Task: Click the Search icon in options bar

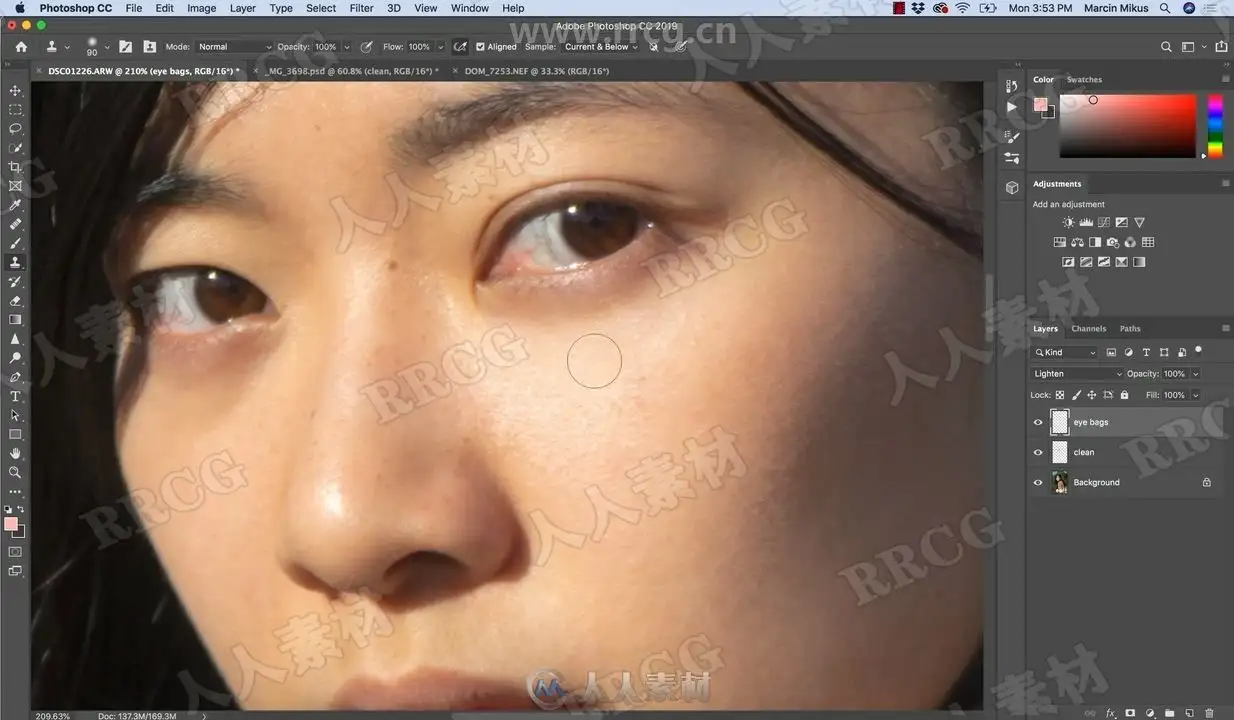Action: tap(1166, 47)
